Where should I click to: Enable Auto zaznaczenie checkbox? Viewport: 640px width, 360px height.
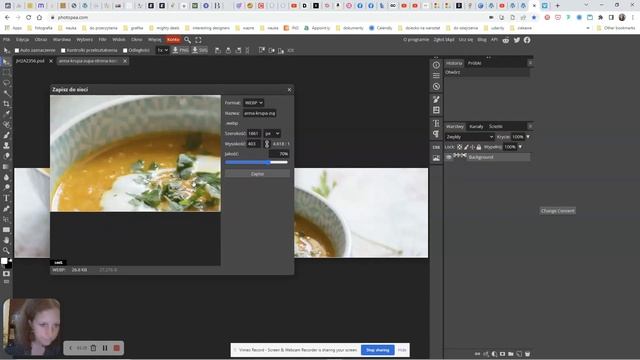pyautogui.click(x=17, y=50)
